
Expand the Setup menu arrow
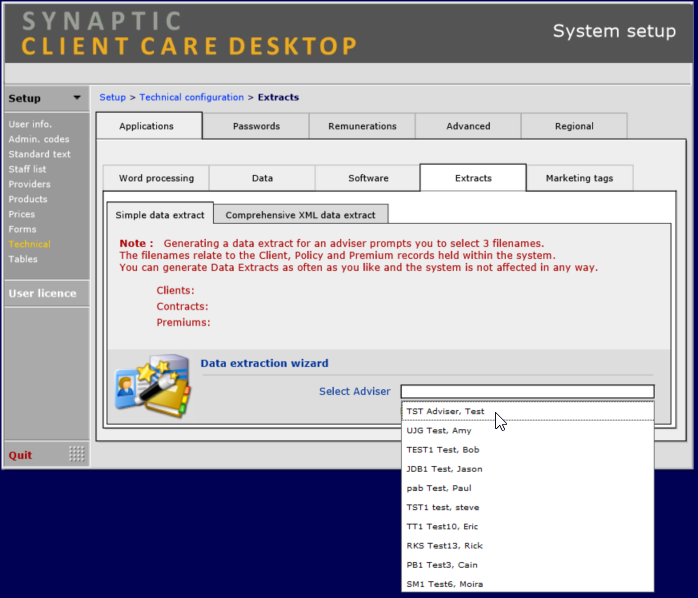click(77, 98)
